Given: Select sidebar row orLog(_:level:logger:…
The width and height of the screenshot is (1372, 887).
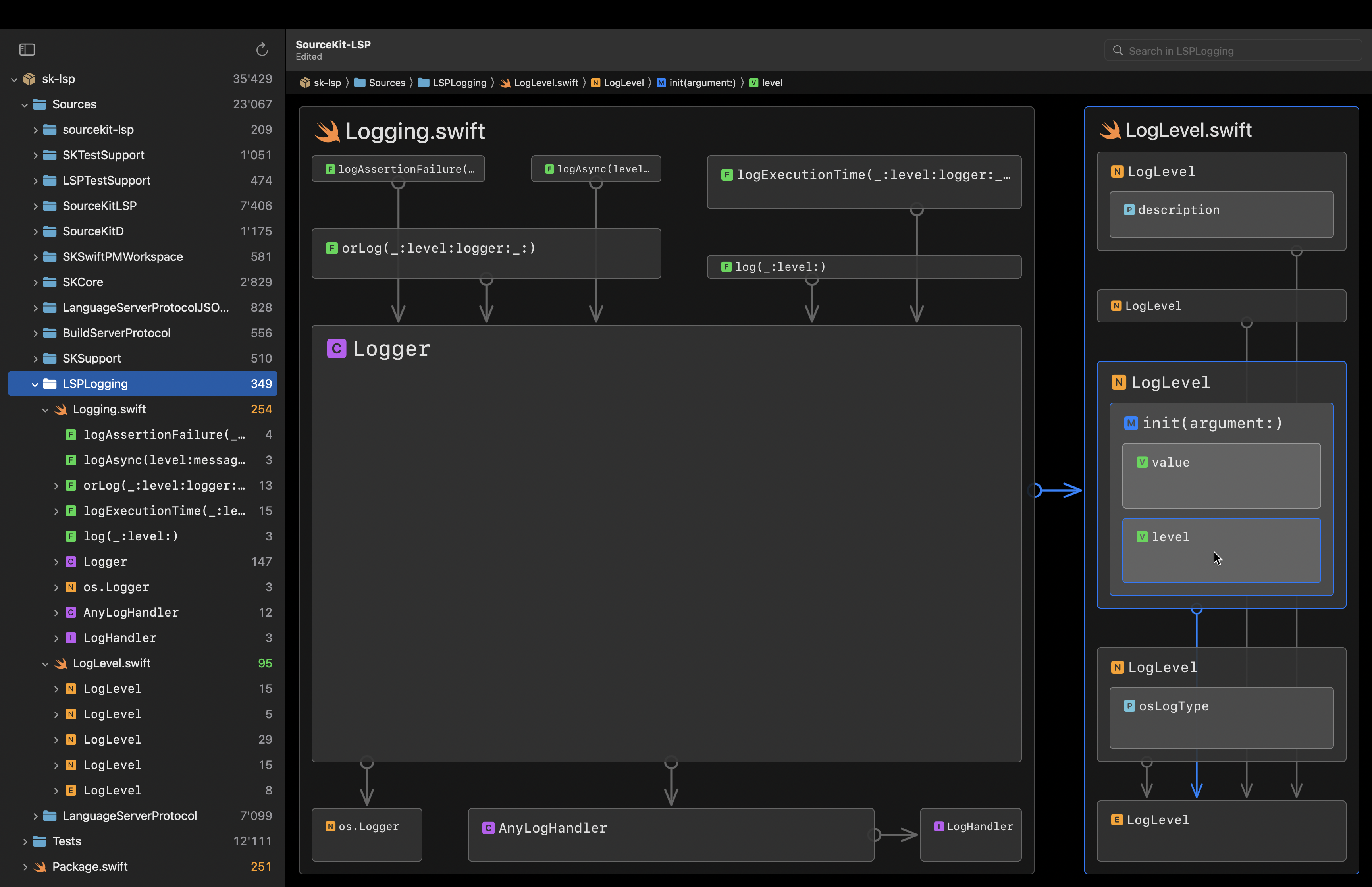Looking at the screenshot, I should tap(143, 486).
